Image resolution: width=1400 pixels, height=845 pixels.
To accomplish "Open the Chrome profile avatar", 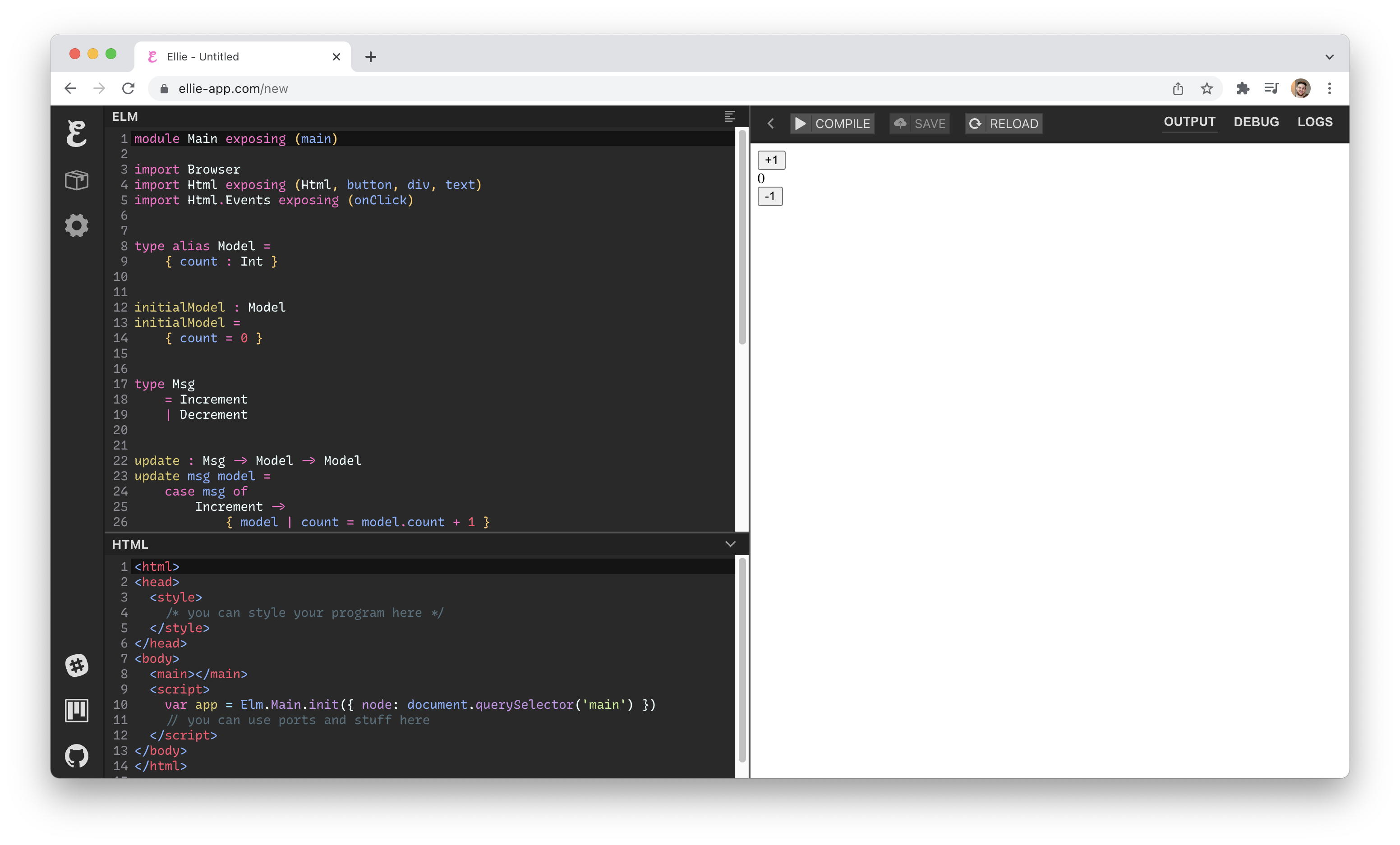I will (x=1301, y=88).
